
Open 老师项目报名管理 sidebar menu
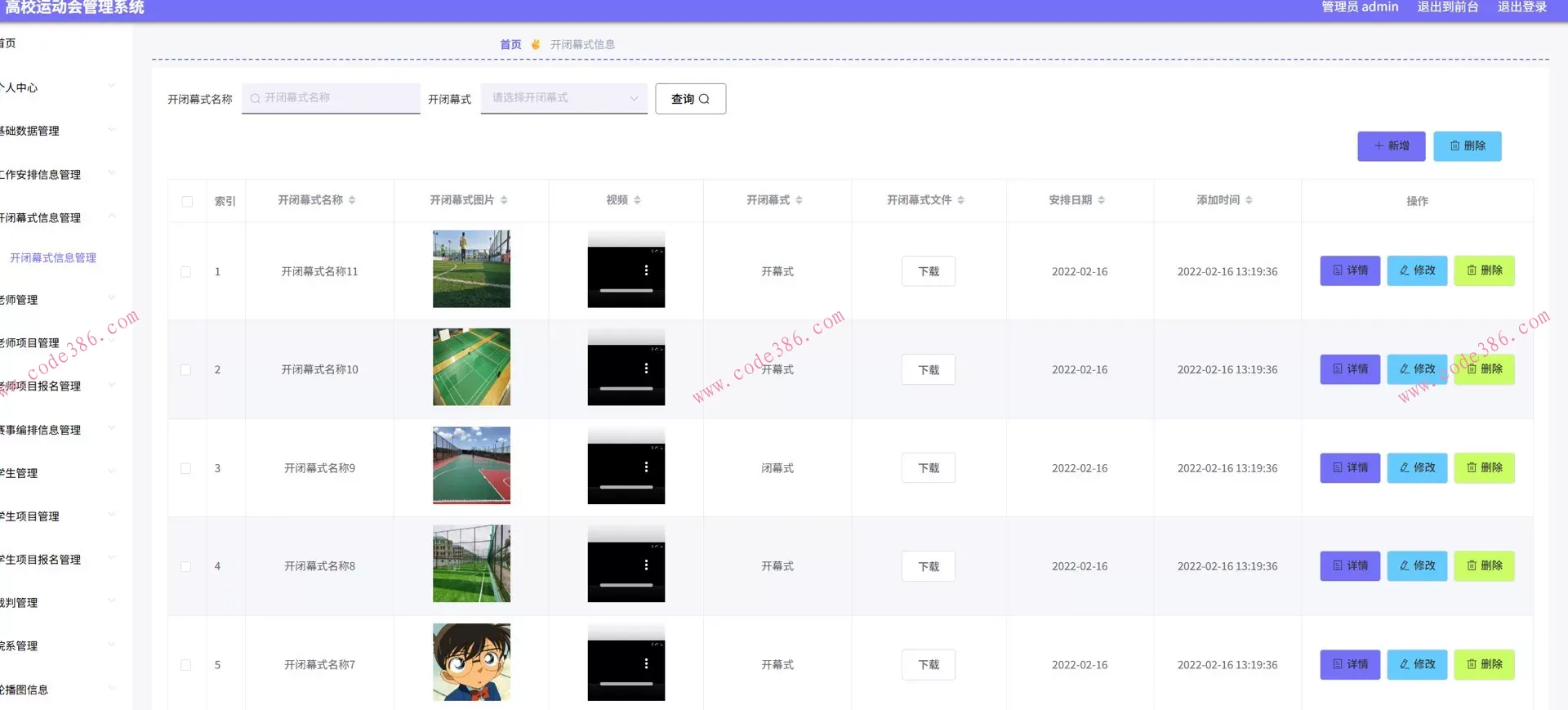tap(57, 386)
